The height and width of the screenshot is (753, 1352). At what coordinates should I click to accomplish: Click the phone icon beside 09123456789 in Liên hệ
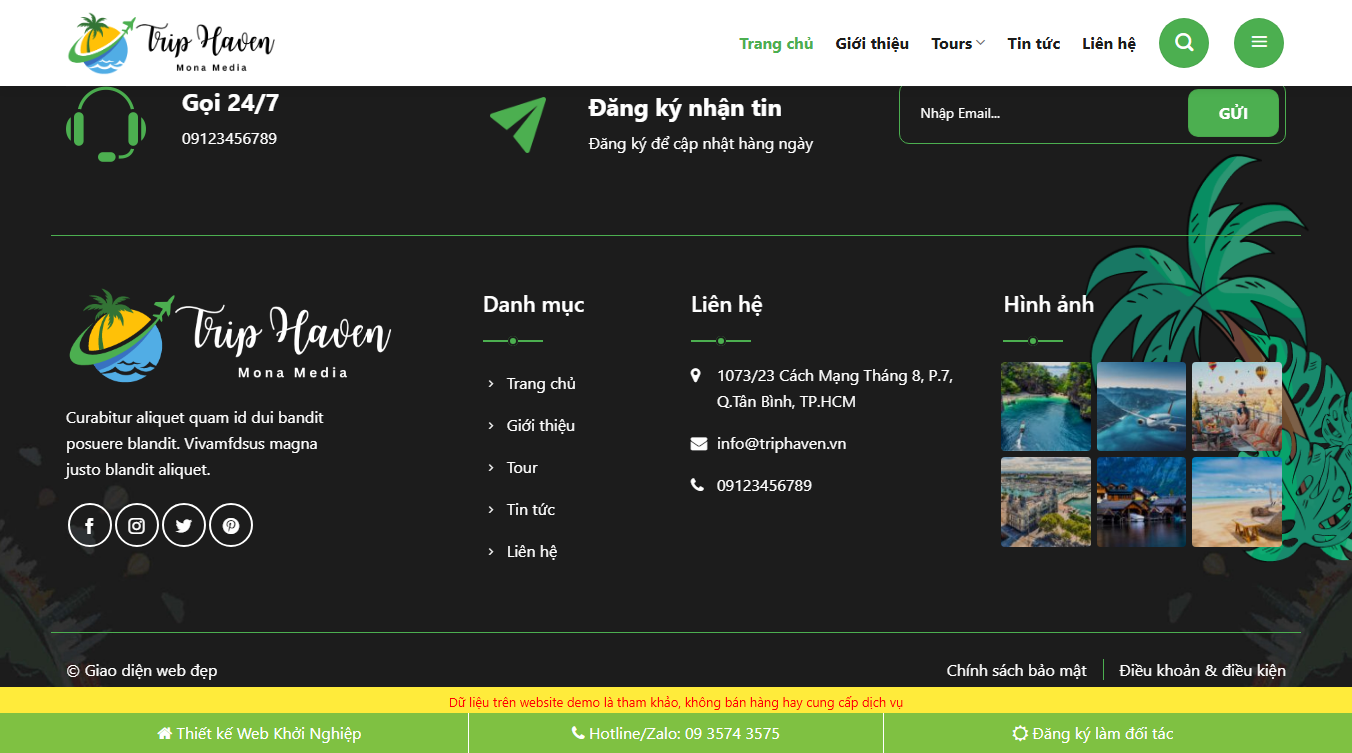(x=697, y=486)
